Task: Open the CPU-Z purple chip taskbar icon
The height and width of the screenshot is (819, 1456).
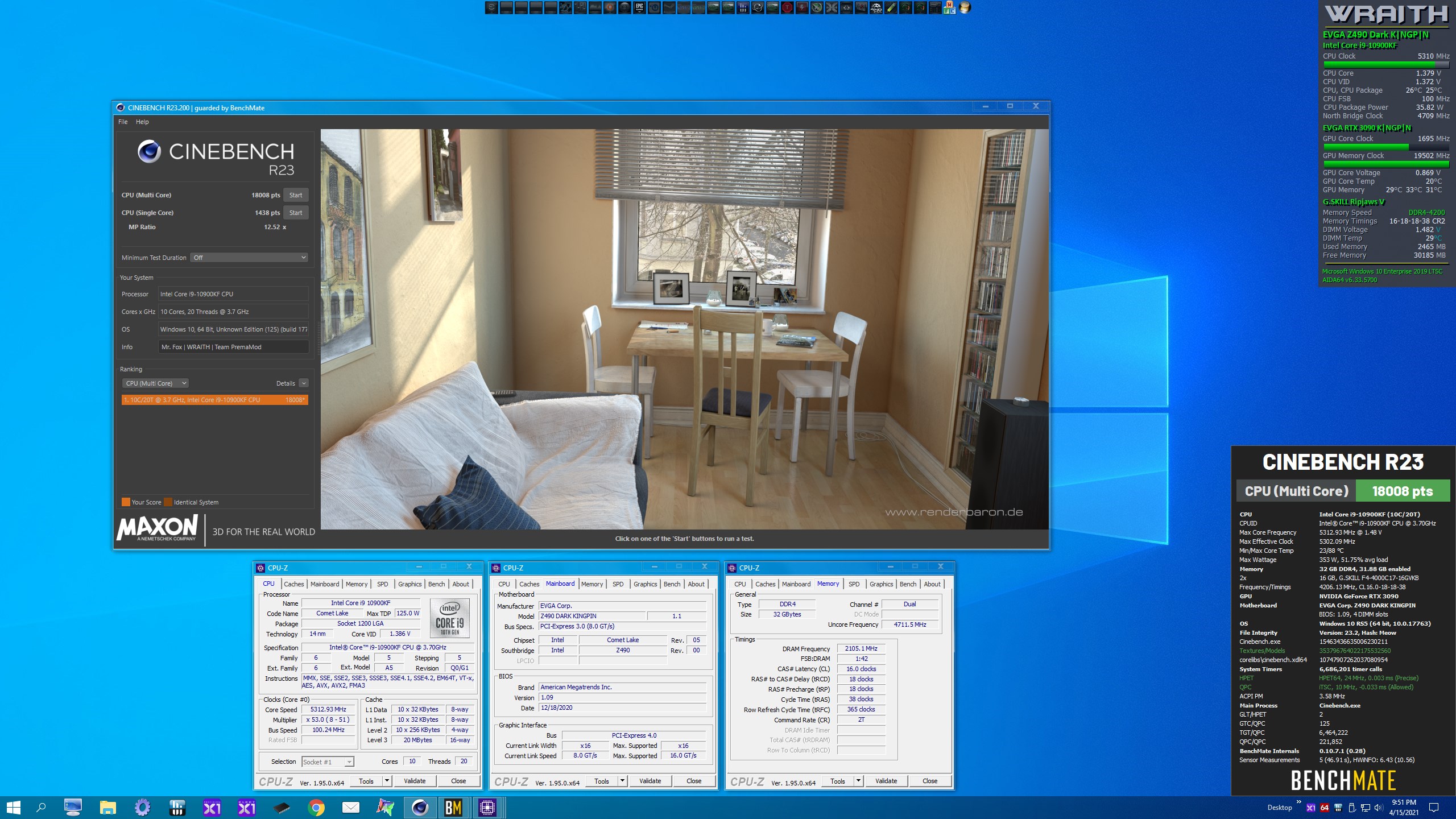Action: point(487,807)
